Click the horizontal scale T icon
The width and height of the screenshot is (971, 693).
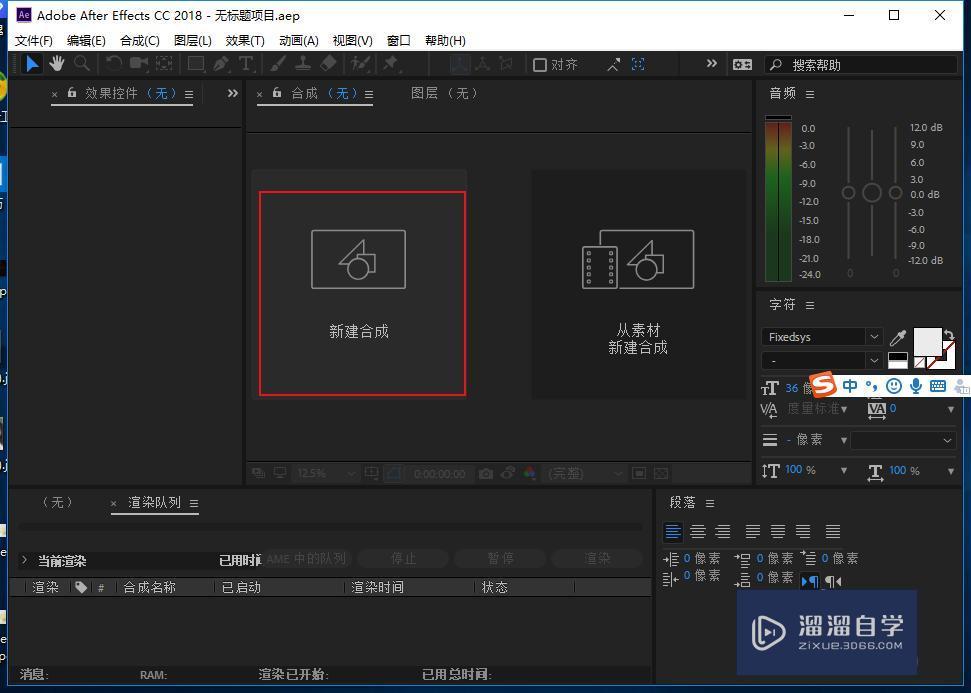coord(875,473)
